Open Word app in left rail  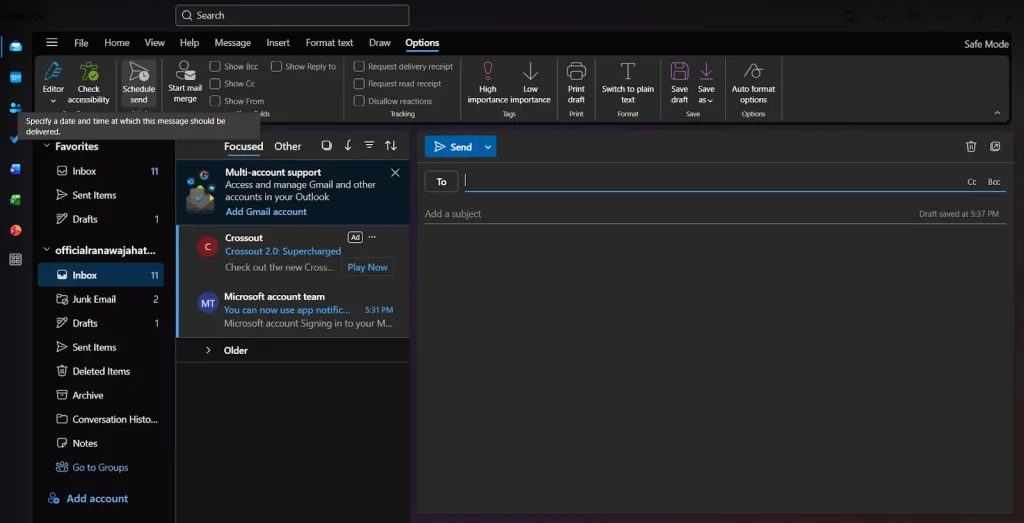tap(16, 169)
